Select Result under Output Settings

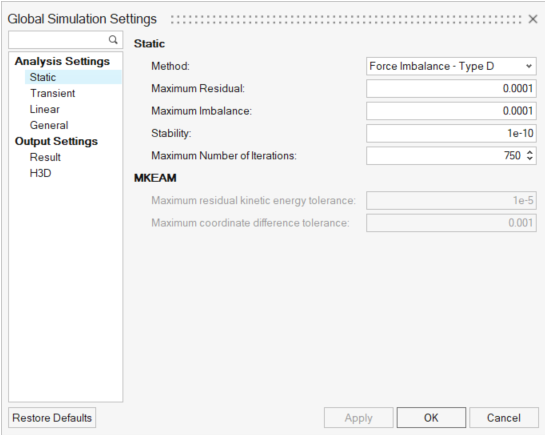[x=45, y=157]
